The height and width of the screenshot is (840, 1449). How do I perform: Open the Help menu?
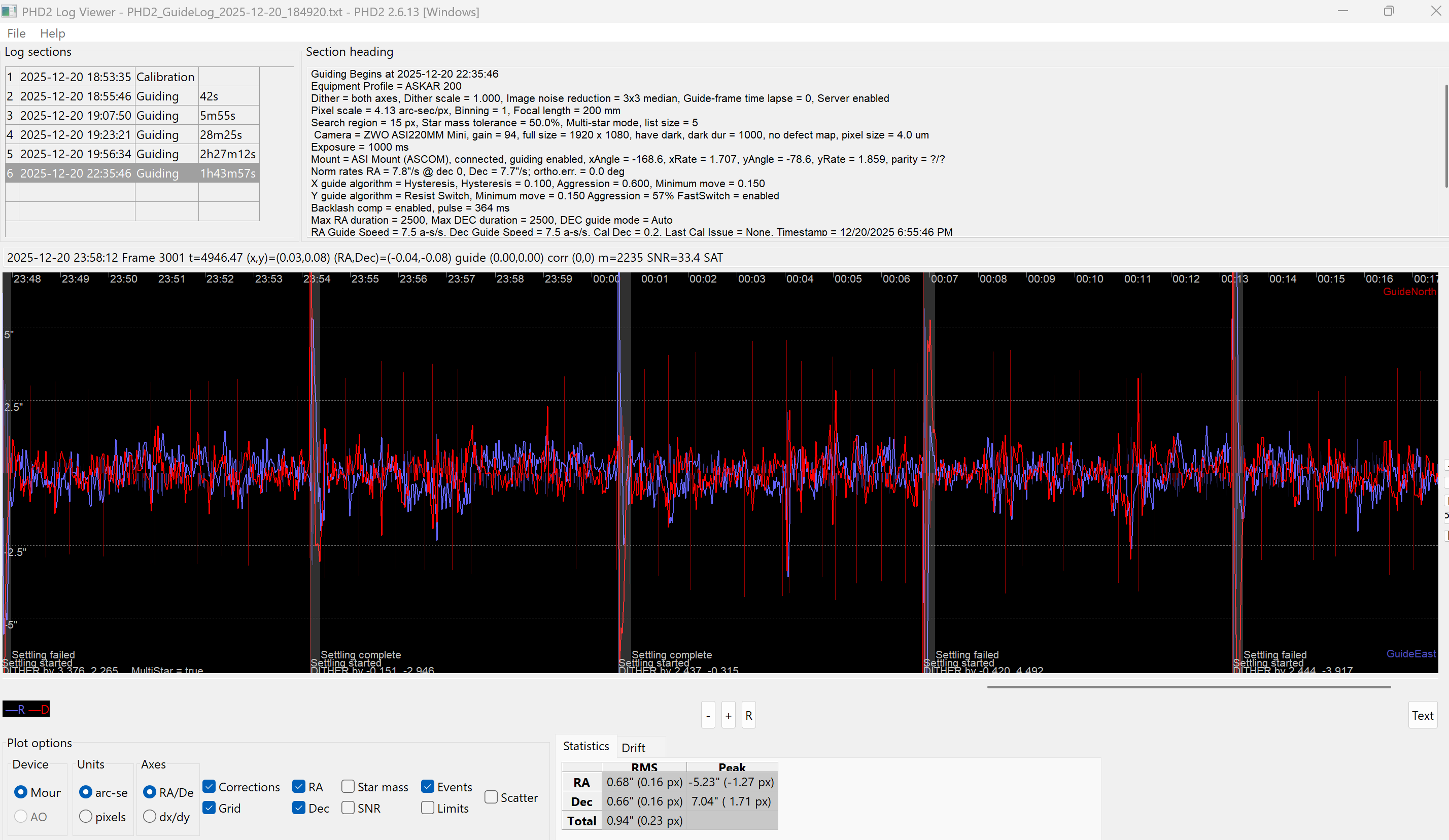click(52, 33)
